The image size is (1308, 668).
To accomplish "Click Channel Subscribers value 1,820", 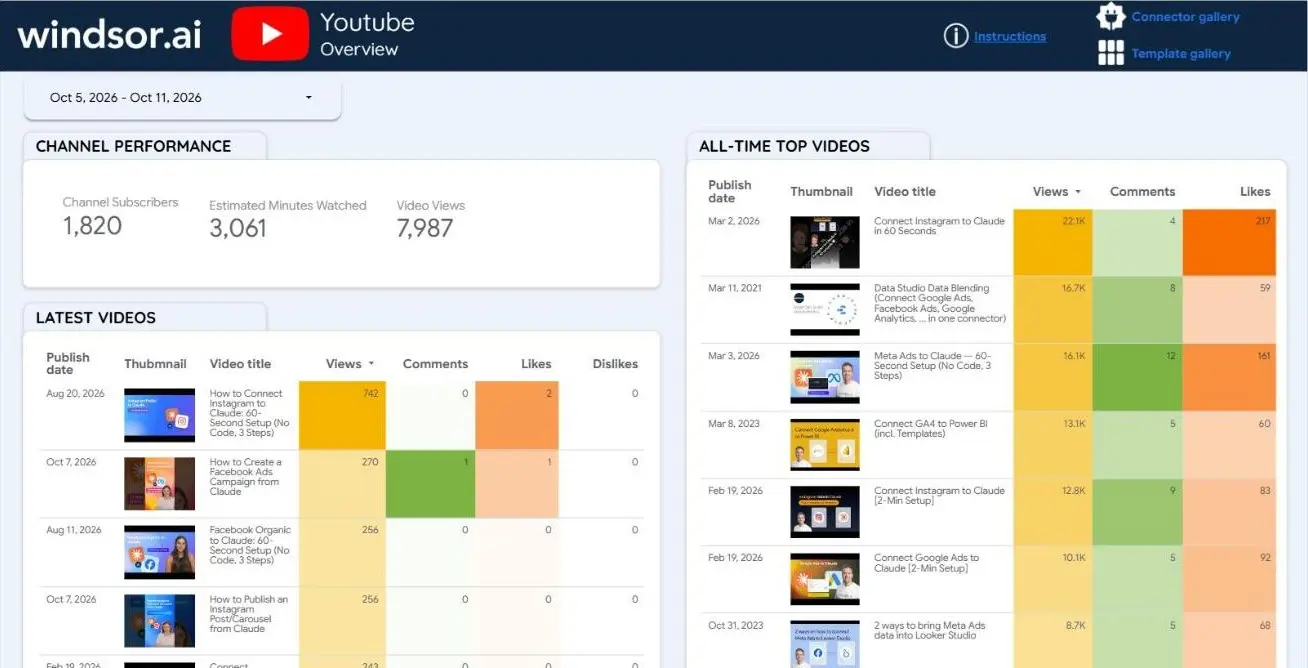I will tap(92, 226).
